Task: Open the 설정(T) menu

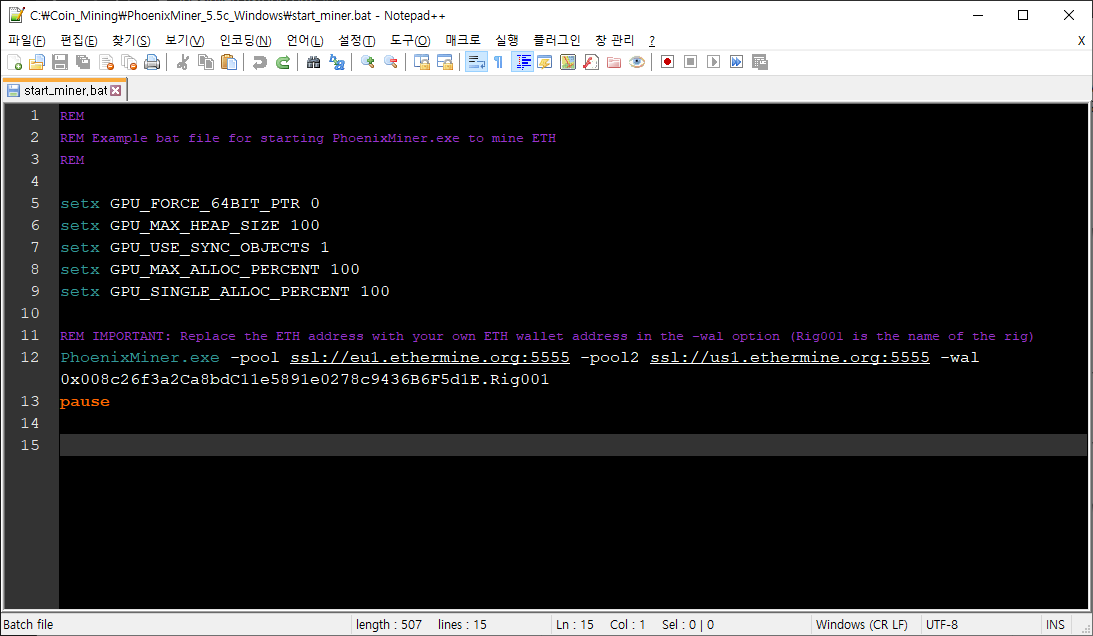Action: point(356,40)
